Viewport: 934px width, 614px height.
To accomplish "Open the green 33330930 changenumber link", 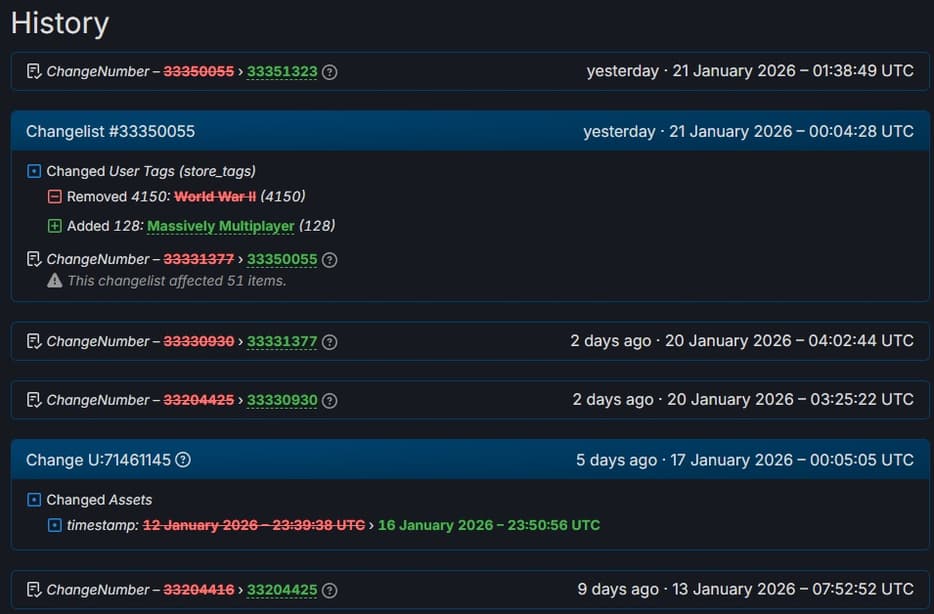I will point(282,400).
